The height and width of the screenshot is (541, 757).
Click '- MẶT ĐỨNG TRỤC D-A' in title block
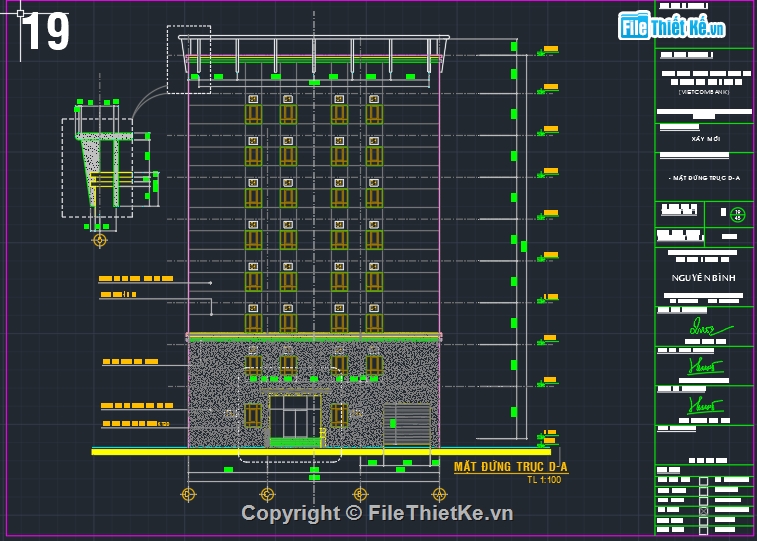point(704,178)
